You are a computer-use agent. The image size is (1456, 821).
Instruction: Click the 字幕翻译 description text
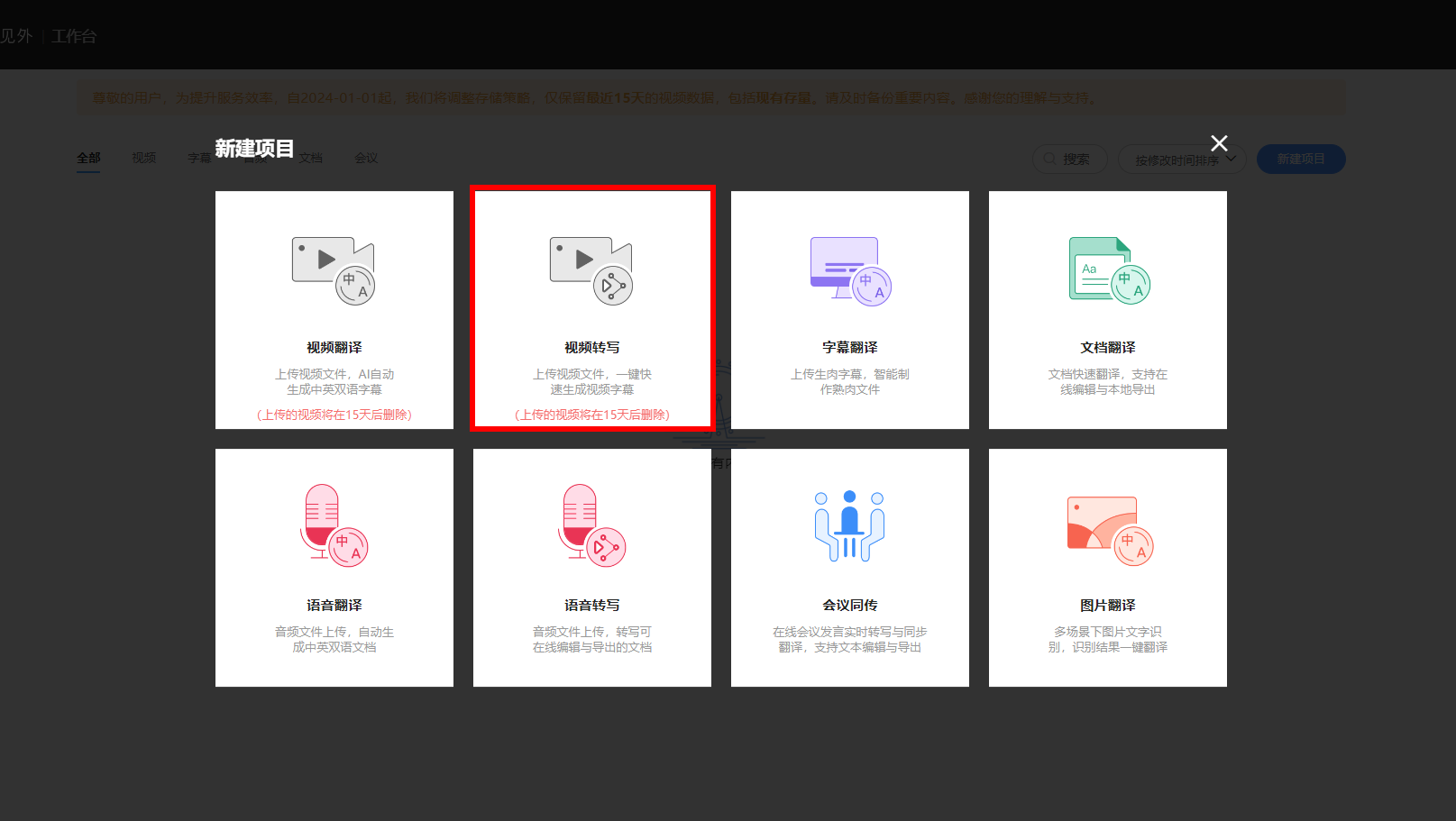coord(850,381)
